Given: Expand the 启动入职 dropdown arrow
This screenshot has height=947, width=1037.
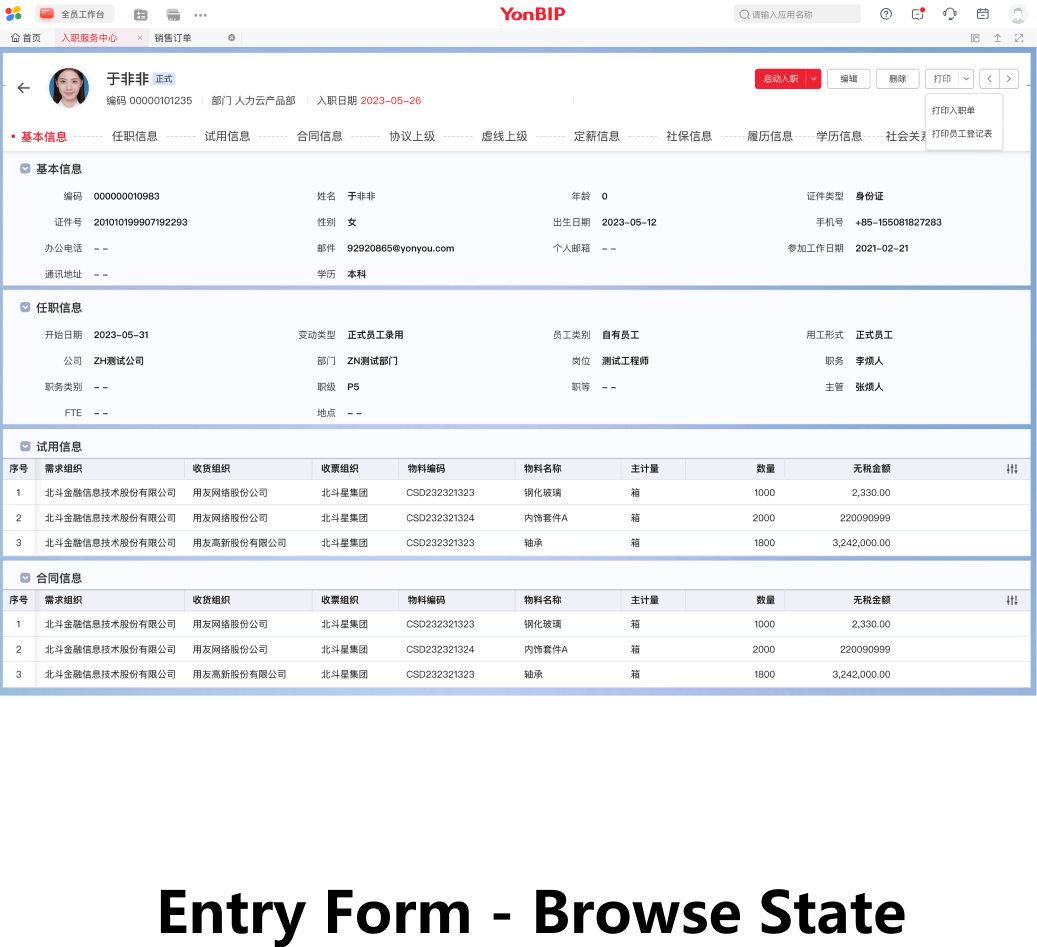Looking at the screenshot, I should 813,79.
